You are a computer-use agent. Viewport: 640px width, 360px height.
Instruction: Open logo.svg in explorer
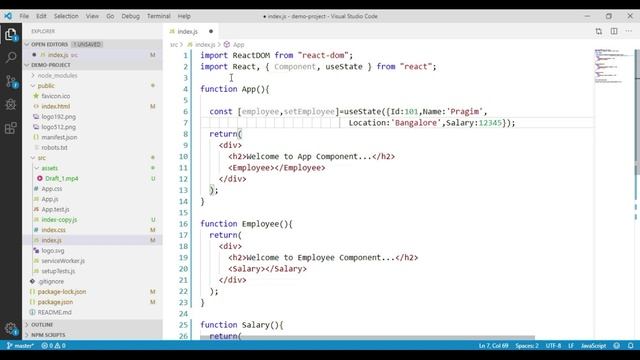[x=53, y=251]
